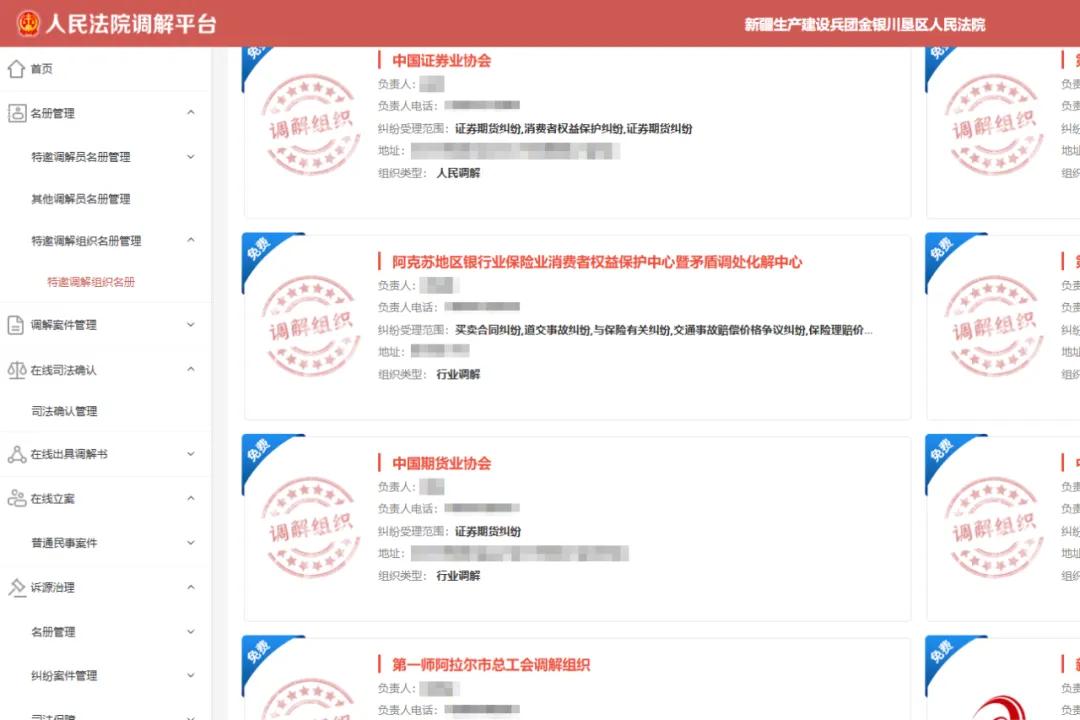This screenshot has width=1080, height=720.
Task: Click the scales icon for 在线司法确认
Action: (17, 370)
